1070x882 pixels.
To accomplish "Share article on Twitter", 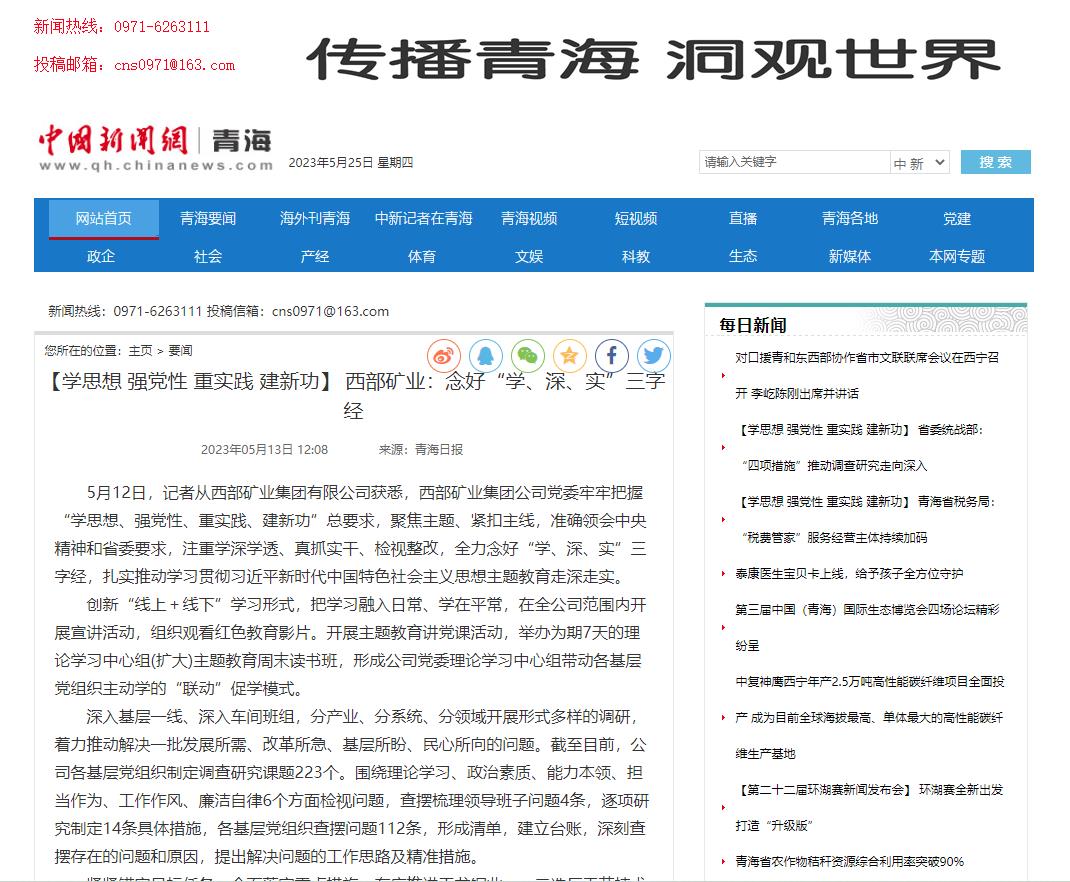I will [654, 355].
